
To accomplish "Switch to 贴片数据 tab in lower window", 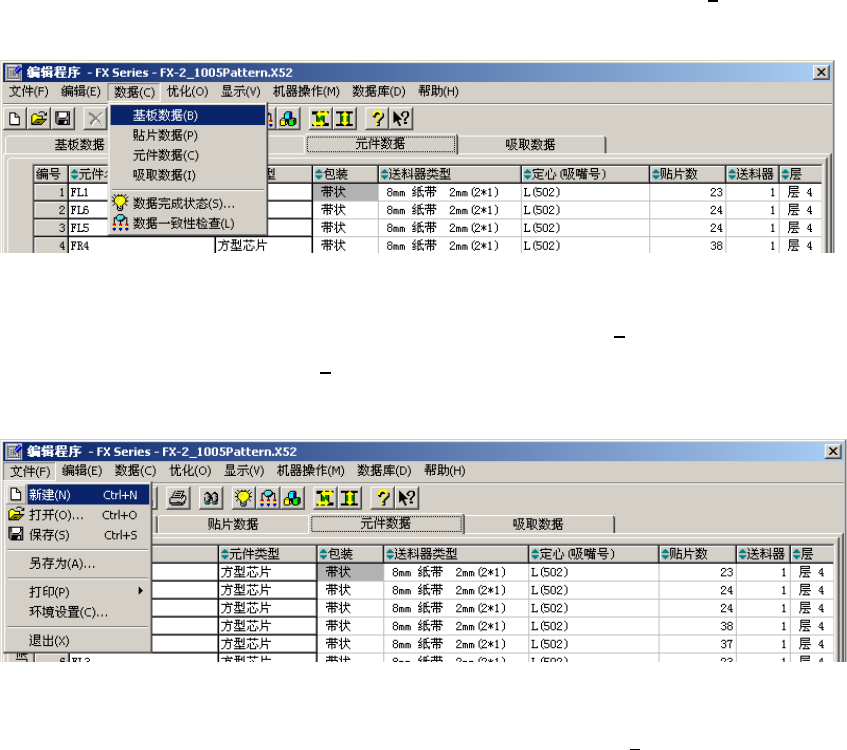I will click(x=233, y=524).
